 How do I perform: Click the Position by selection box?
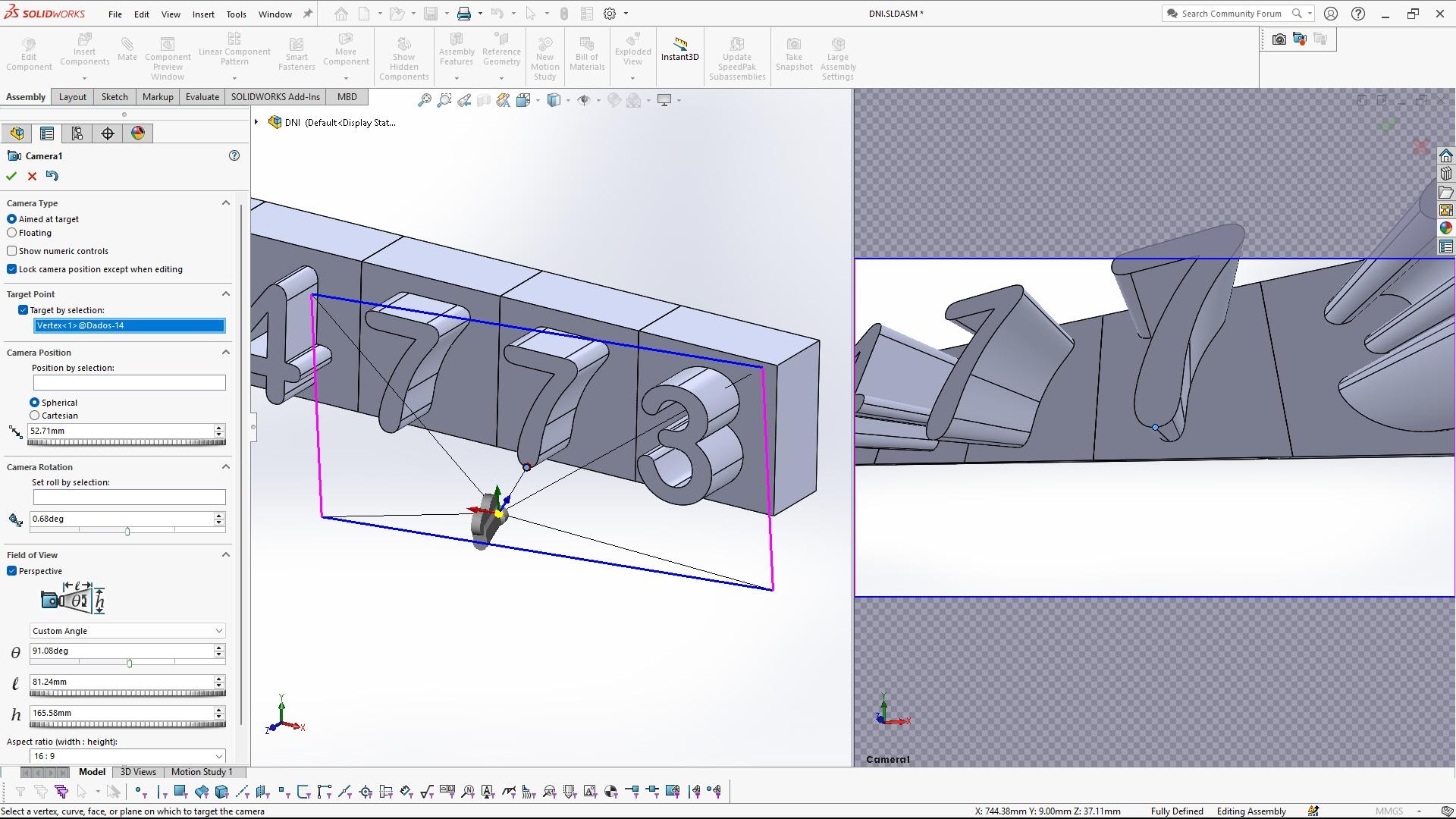(129, 383)
